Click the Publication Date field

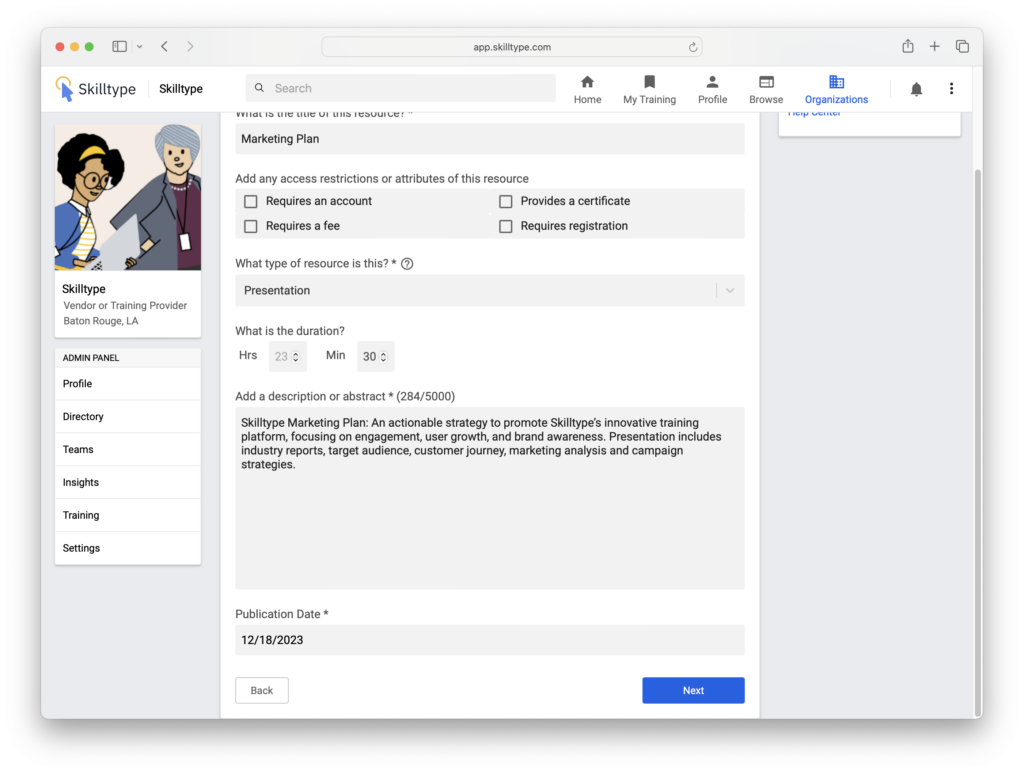[489, 640]
